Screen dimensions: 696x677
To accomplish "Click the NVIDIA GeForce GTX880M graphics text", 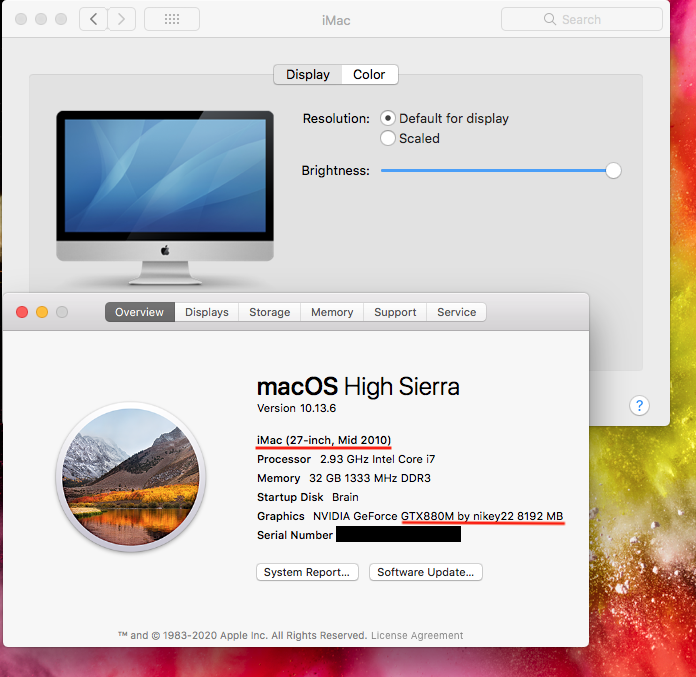I will (438, 516).
